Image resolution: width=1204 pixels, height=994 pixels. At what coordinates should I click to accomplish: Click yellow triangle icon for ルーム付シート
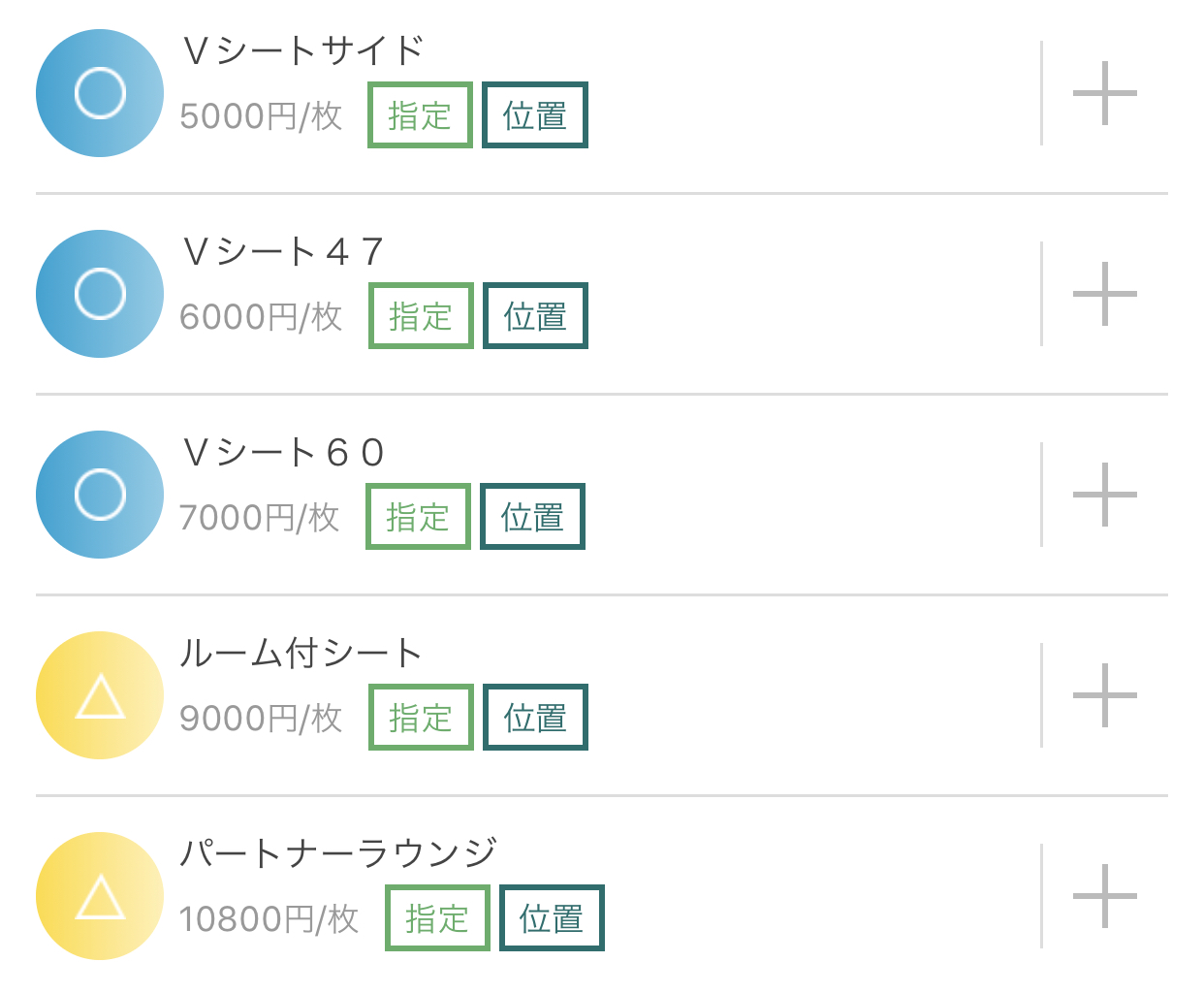click(100, 695)
